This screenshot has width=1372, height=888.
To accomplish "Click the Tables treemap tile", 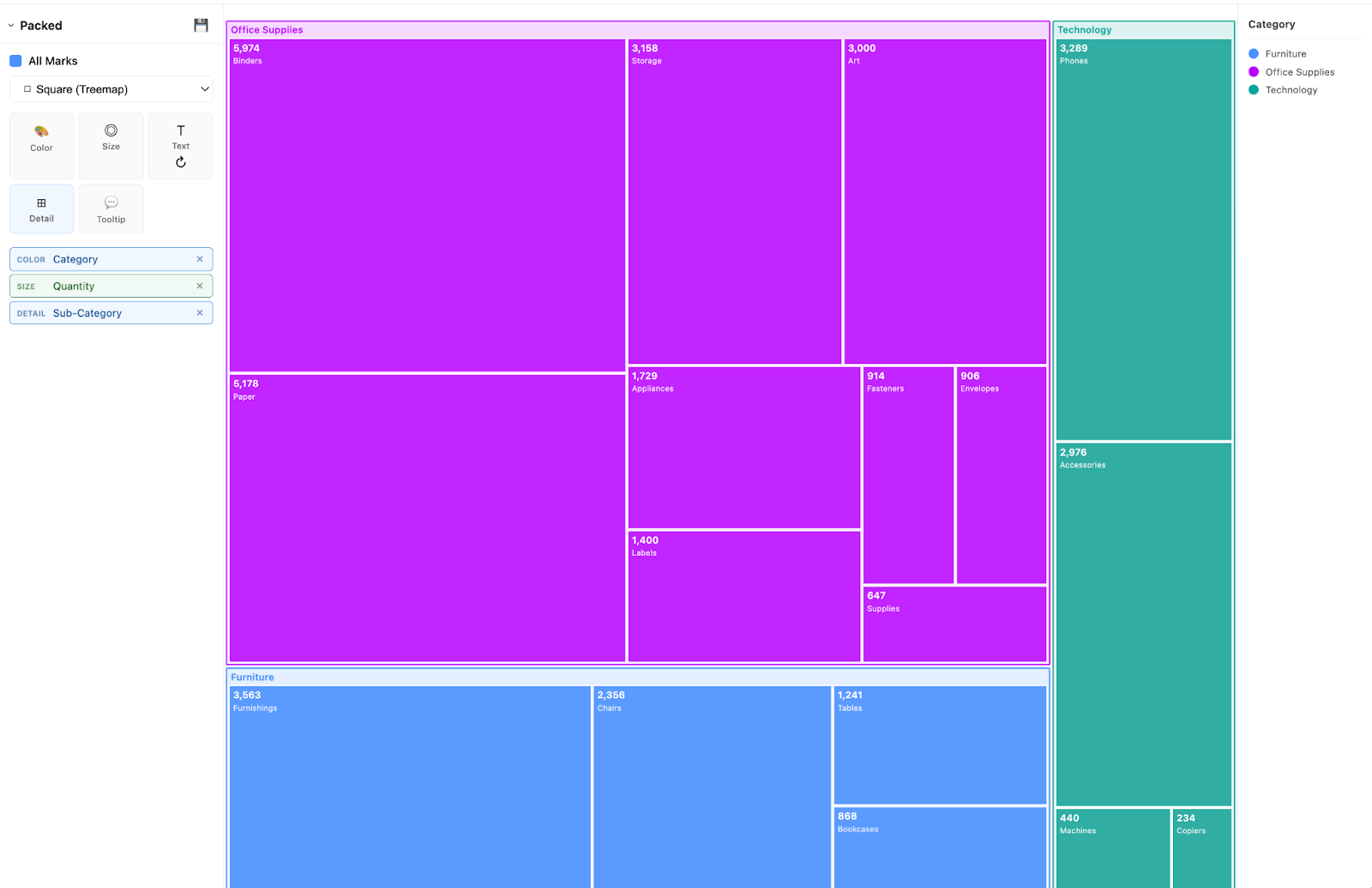I will 940,745.
